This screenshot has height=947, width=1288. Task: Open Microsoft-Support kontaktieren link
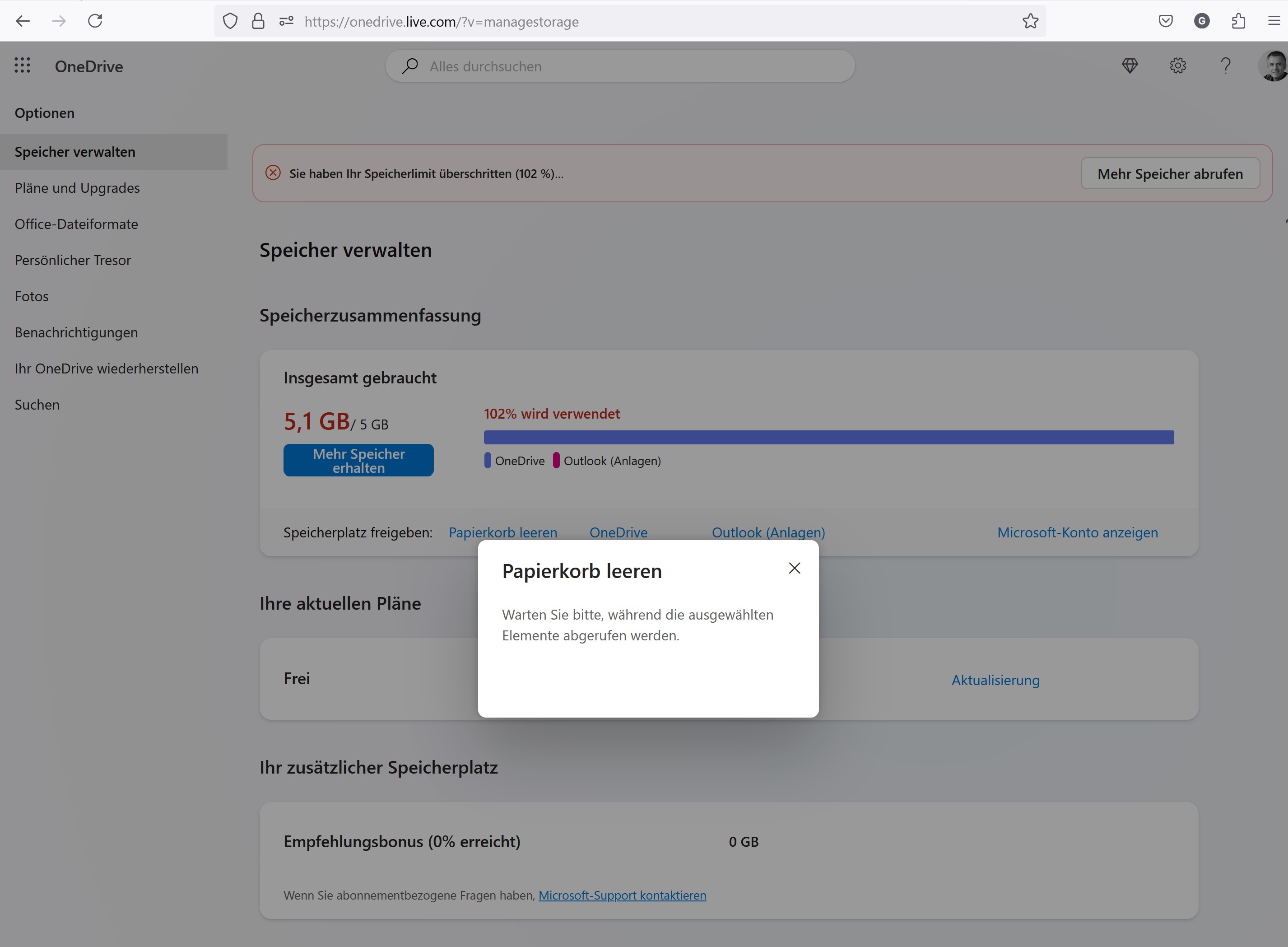tap(622, 896)
